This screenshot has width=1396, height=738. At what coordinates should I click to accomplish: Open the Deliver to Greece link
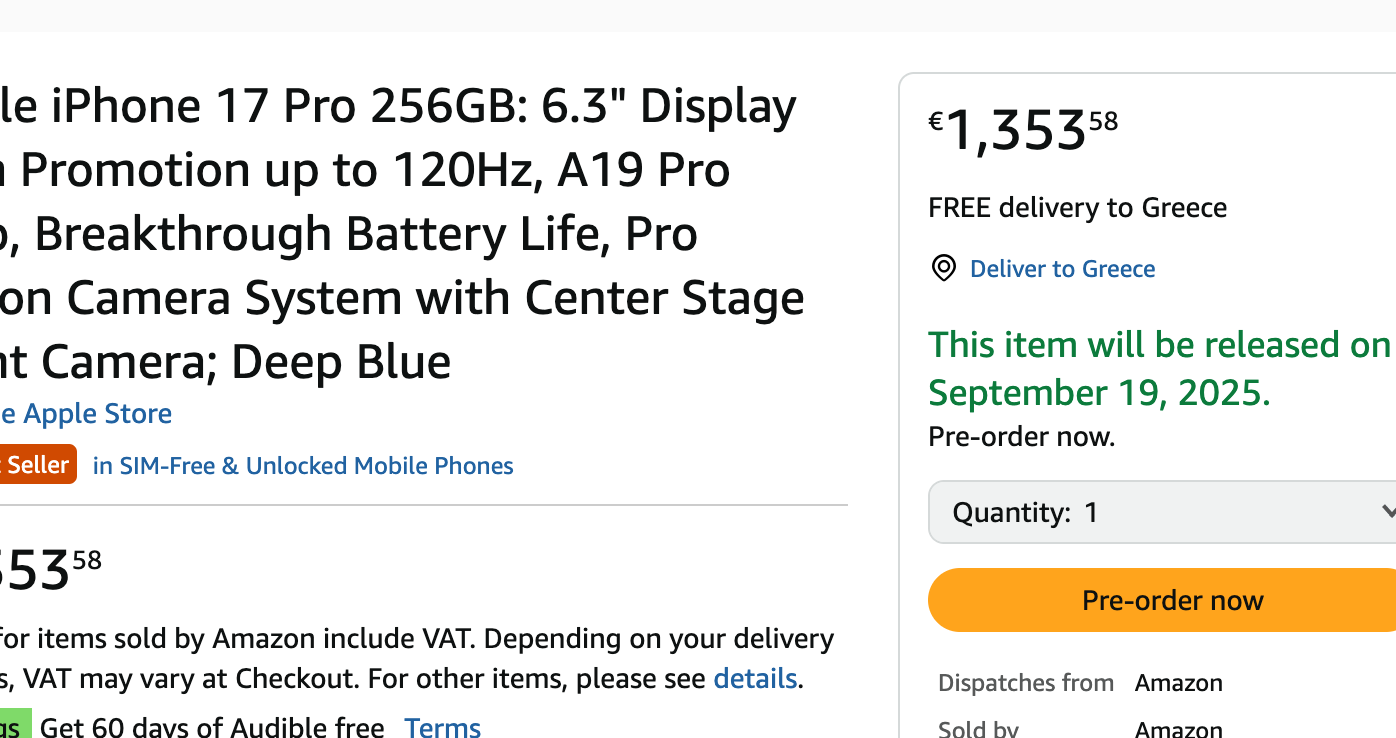tap(1062, 268)
